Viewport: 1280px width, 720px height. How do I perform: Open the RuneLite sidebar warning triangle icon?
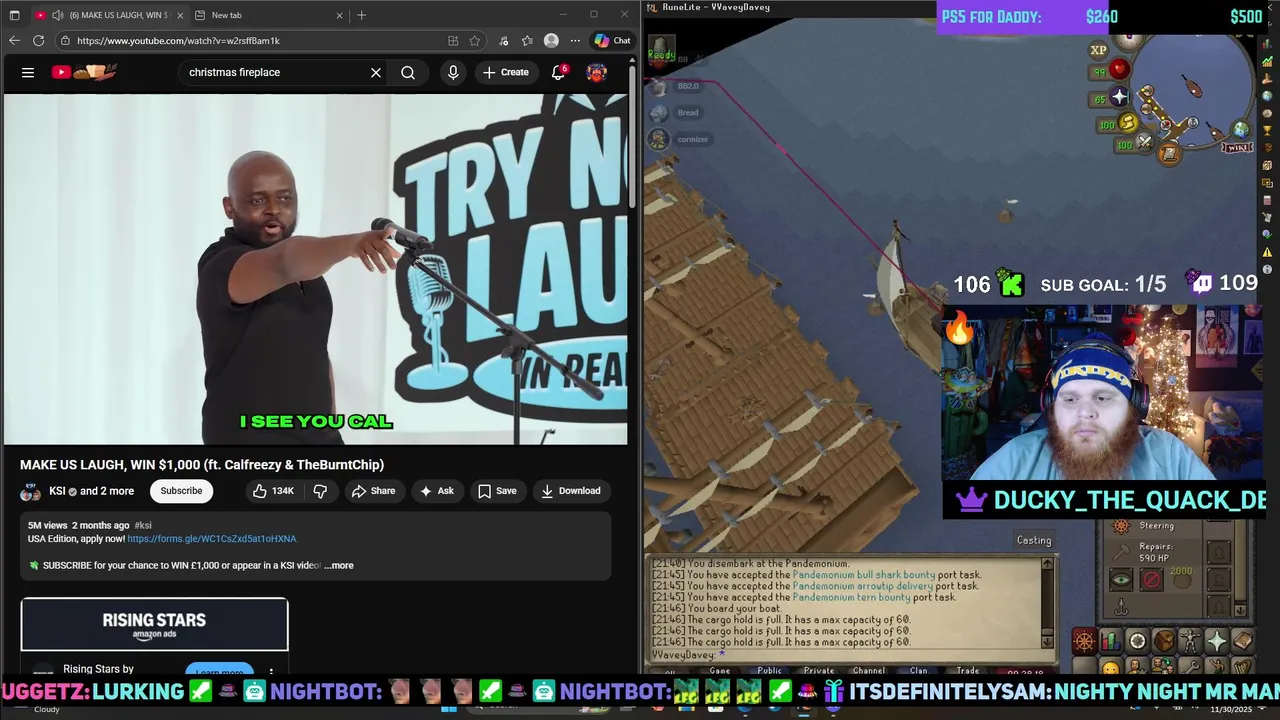1267,252
